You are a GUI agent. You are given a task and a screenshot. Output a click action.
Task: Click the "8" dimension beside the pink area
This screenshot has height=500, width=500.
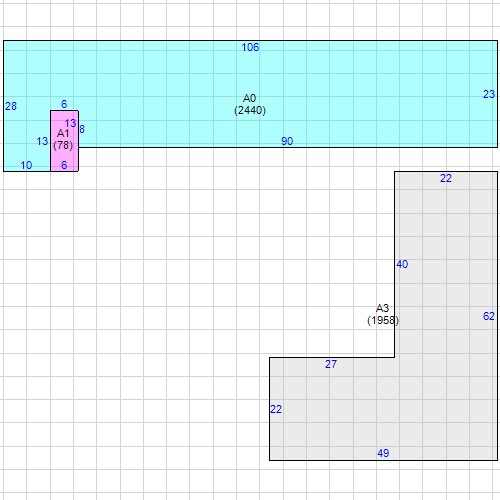[82, 129]
